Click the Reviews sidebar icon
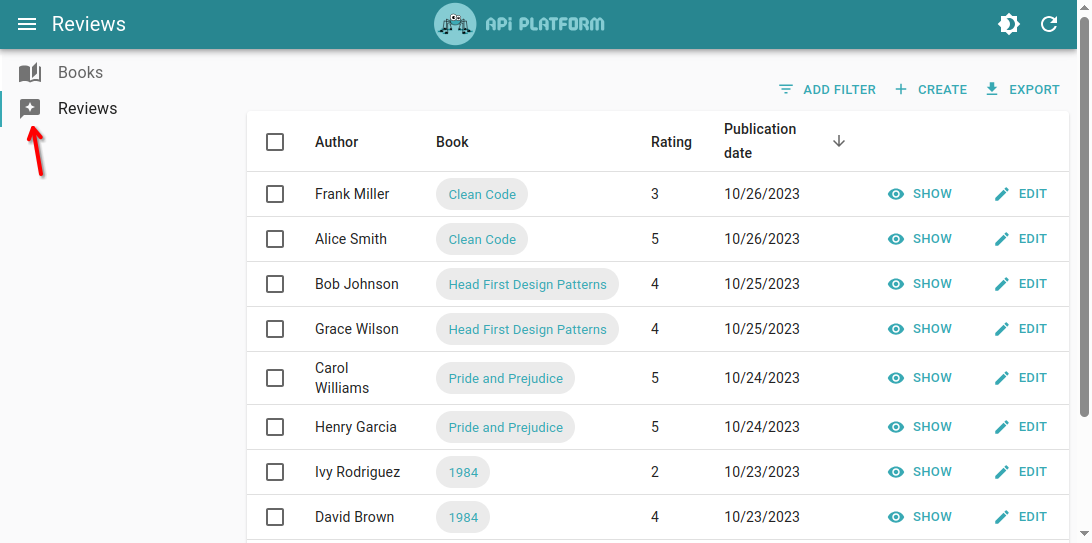Image resolution: width=1092 pixels, height=543 pixels. pyautogui.click(x=30, y=108)
